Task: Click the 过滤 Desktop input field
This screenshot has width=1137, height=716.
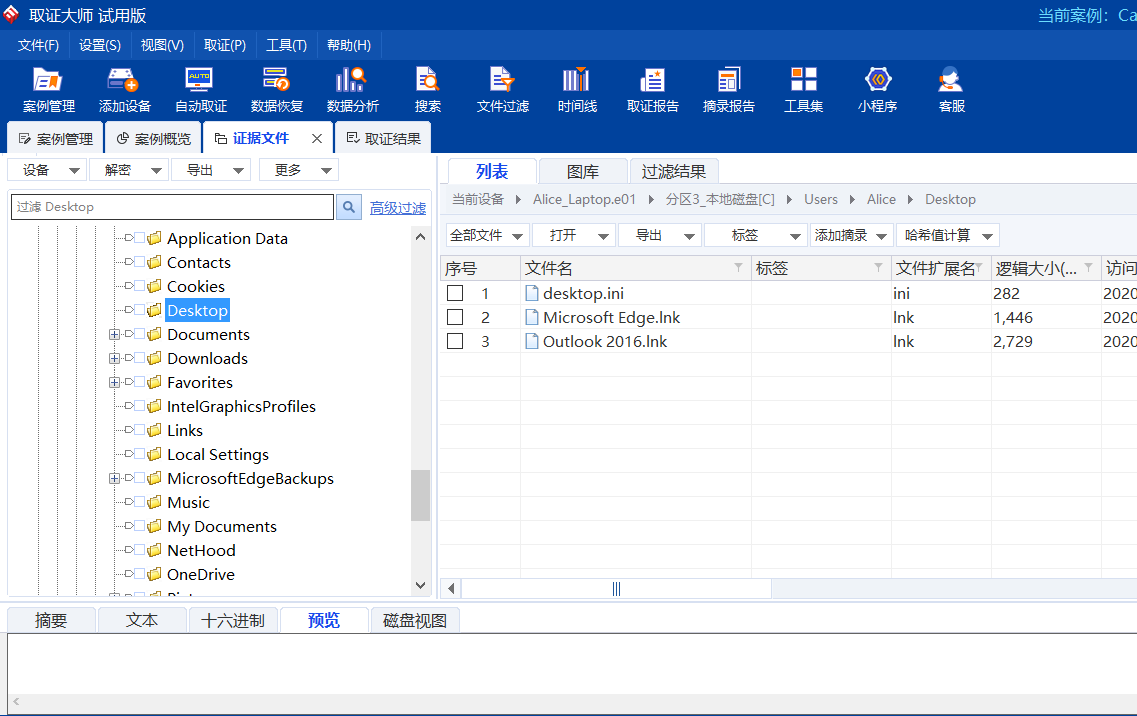Action: point(173,207)
